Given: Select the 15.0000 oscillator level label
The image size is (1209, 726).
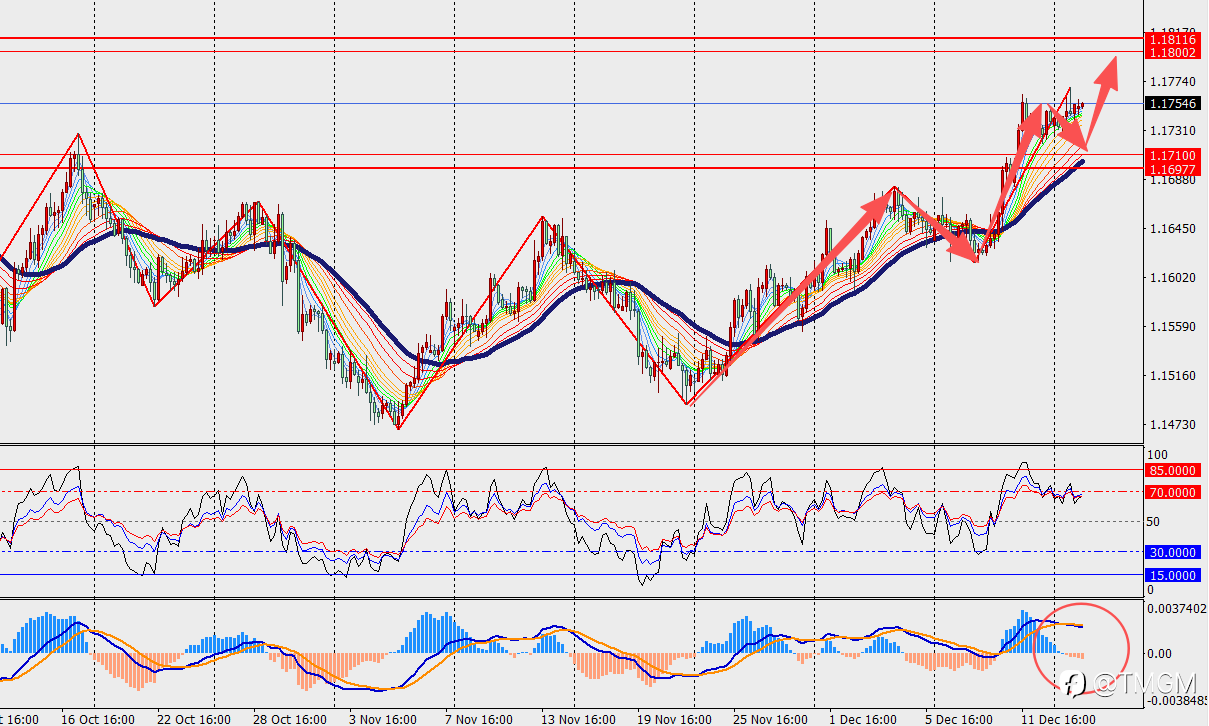Looking at the screenshot, I should point(1173,575).
